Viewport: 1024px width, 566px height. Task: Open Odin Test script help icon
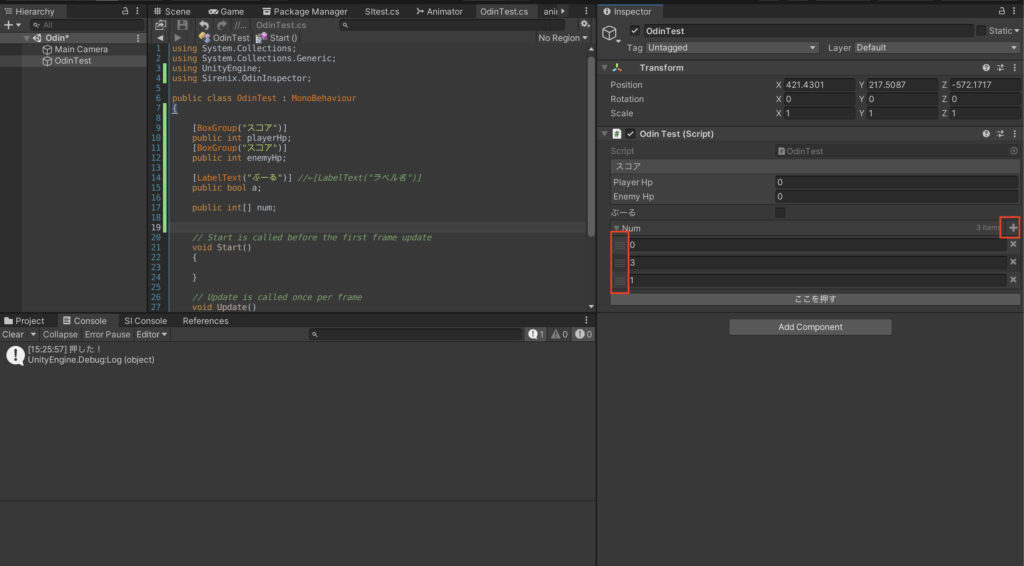[986, 133]
